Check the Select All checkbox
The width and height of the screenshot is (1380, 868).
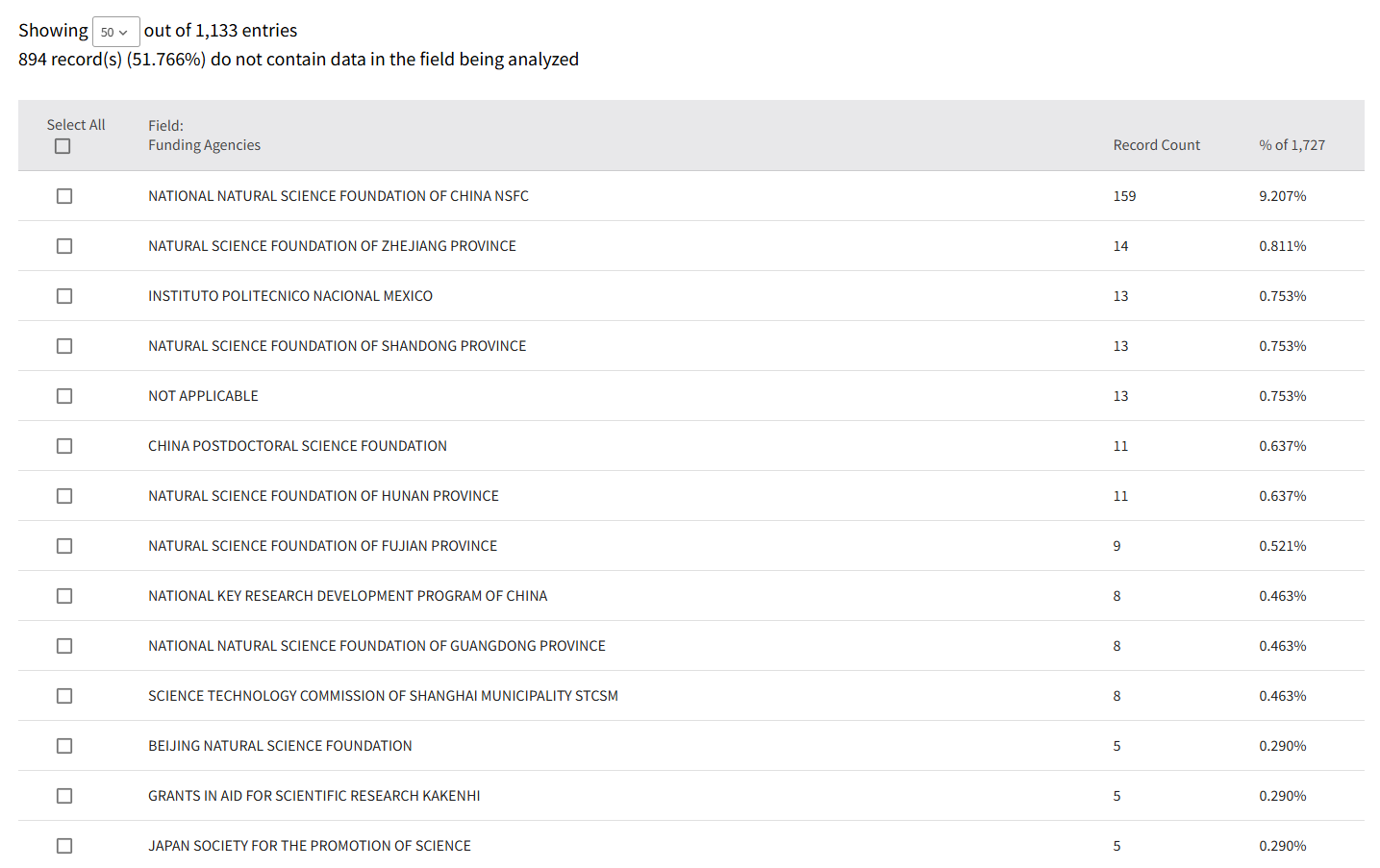pos(63,146)
